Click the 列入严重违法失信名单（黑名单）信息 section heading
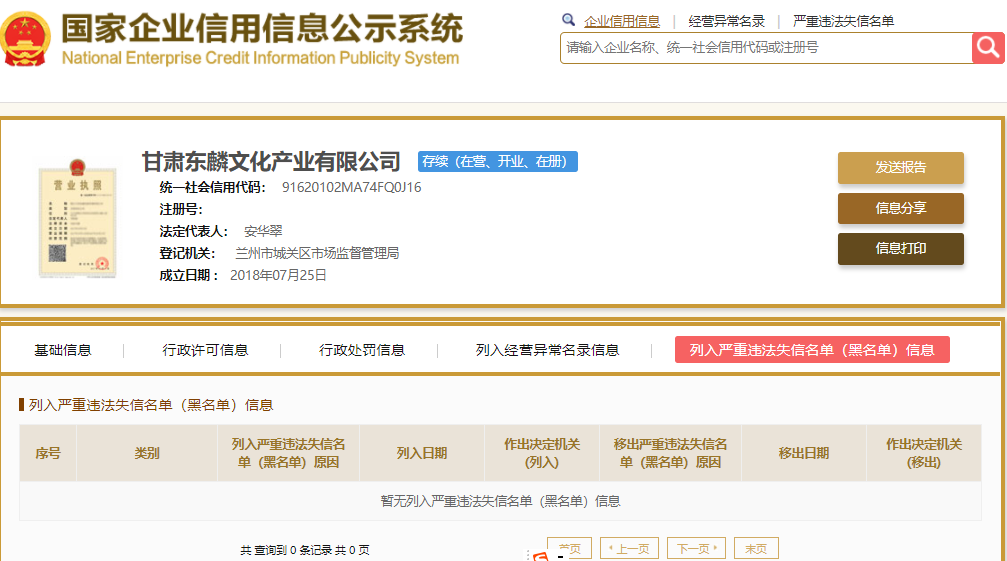1007x561 pixels. click(x=151, y=405)
